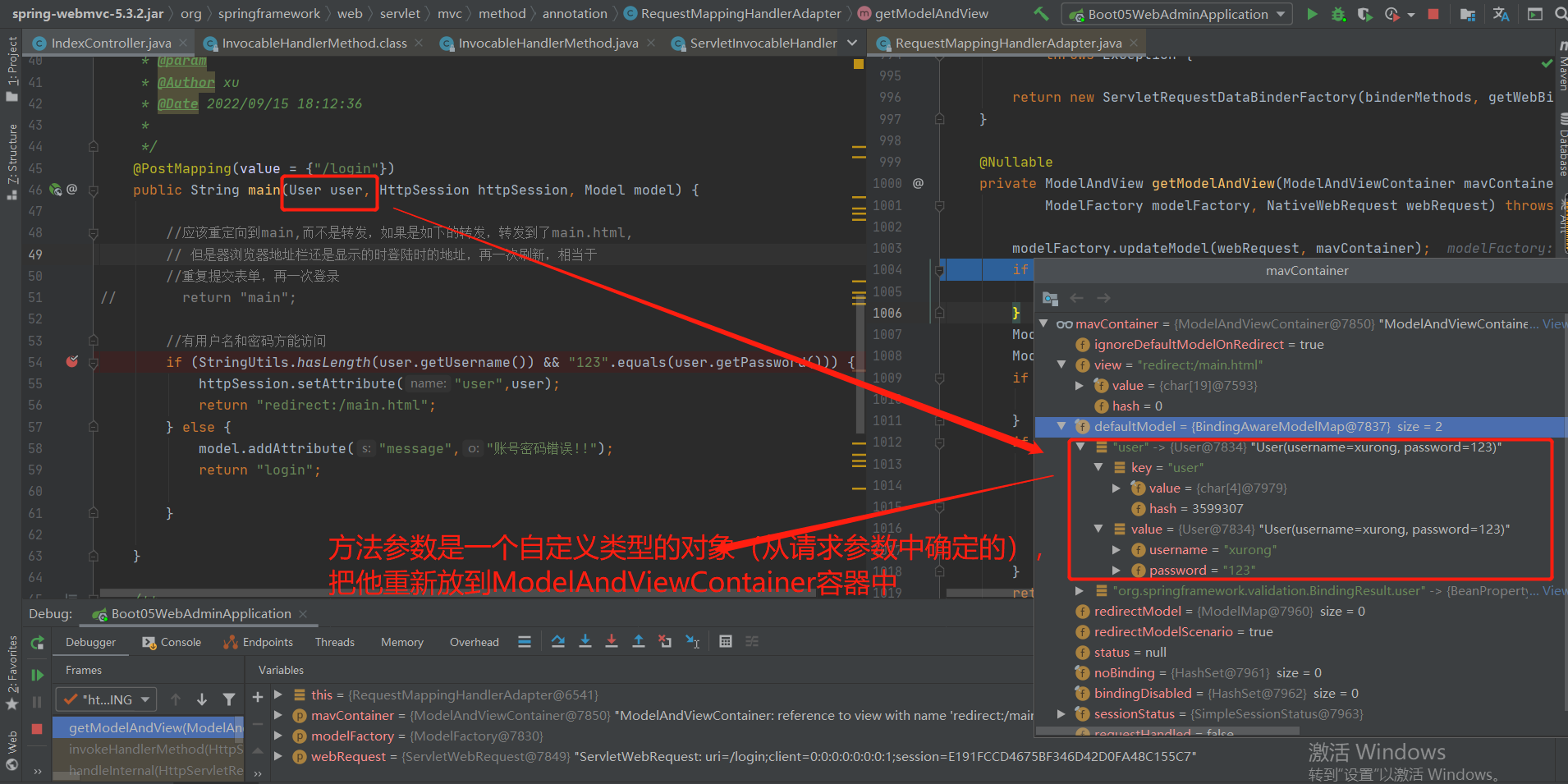Click the Drop Frame icon
This screenshot has width=1568, height=784.
pyautogui.click(x=665, y=642)
